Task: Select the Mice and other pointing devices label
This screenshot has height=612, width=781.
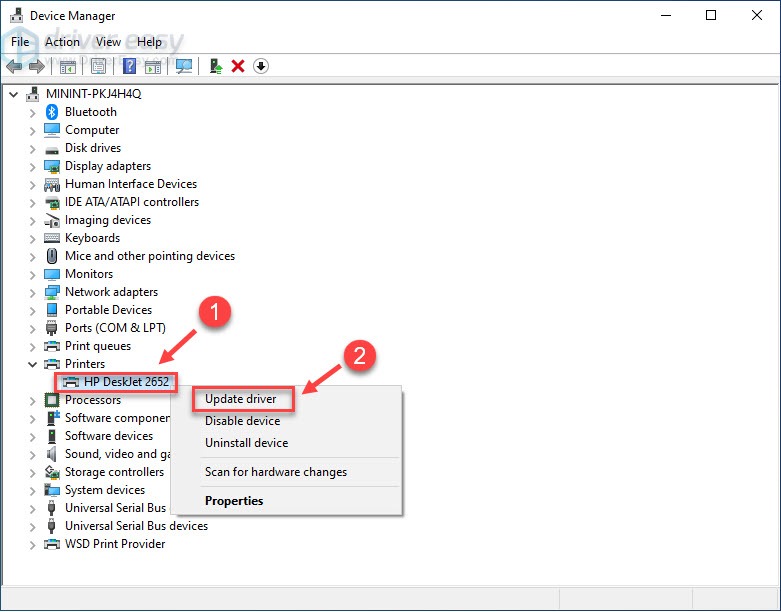Action: coord(150,256)
